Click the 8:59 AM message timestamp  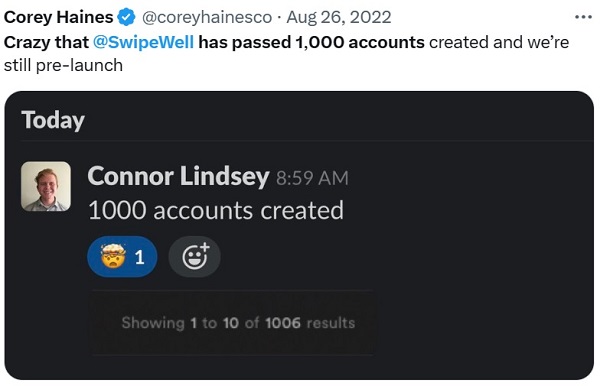click(x=312, y=178)
